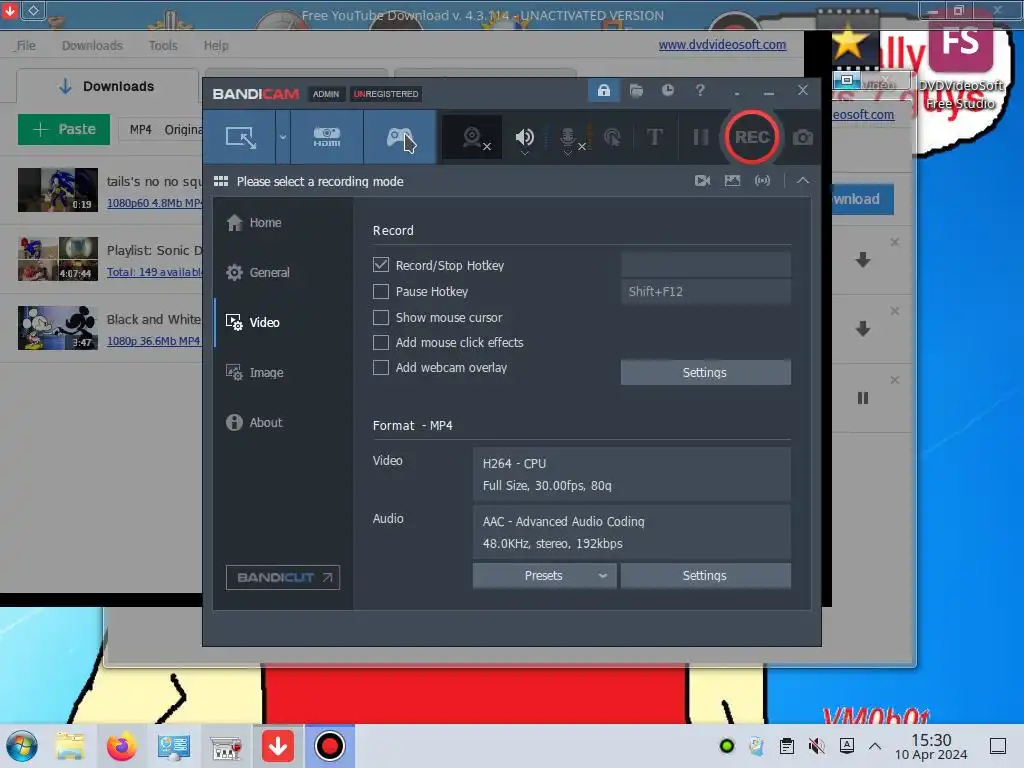Collapse Bandicam panel with chevron
The image size is (1024, 768).
click(x=803, y=181)
